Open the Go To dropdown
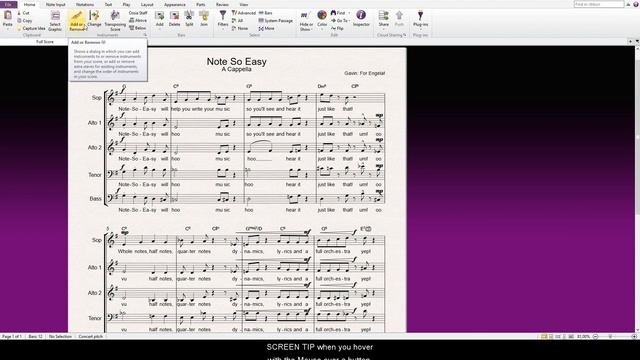Screen dimensions: 640x360 (x=340, y=20)
